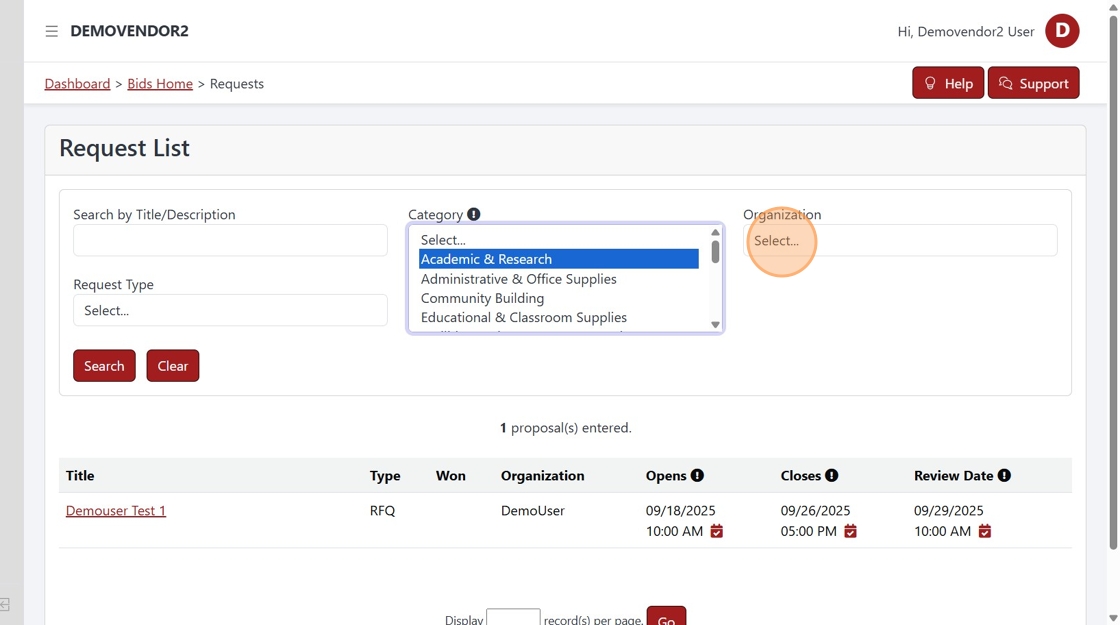Select Community Building category

tap(559, 298)
